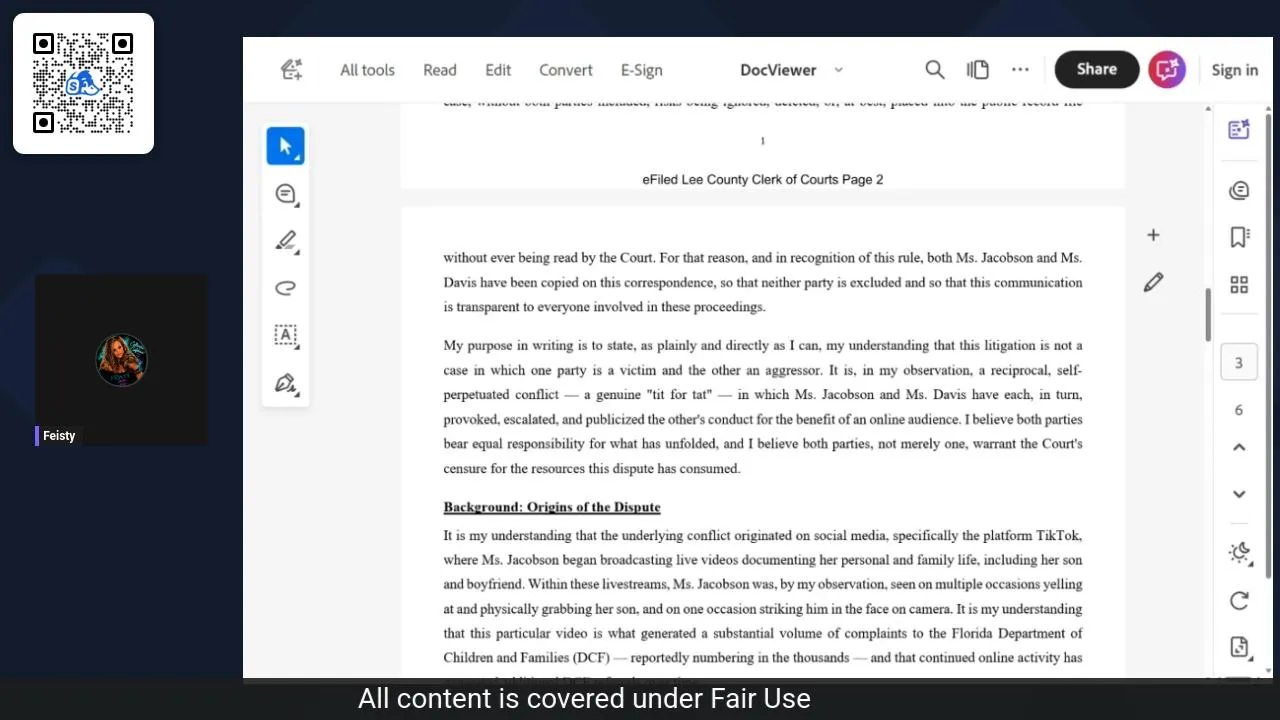Open the AI assistant tools icon
The height and width of the screenshot is (720, 1280).
pyautogui.click(x=291, y=69)
